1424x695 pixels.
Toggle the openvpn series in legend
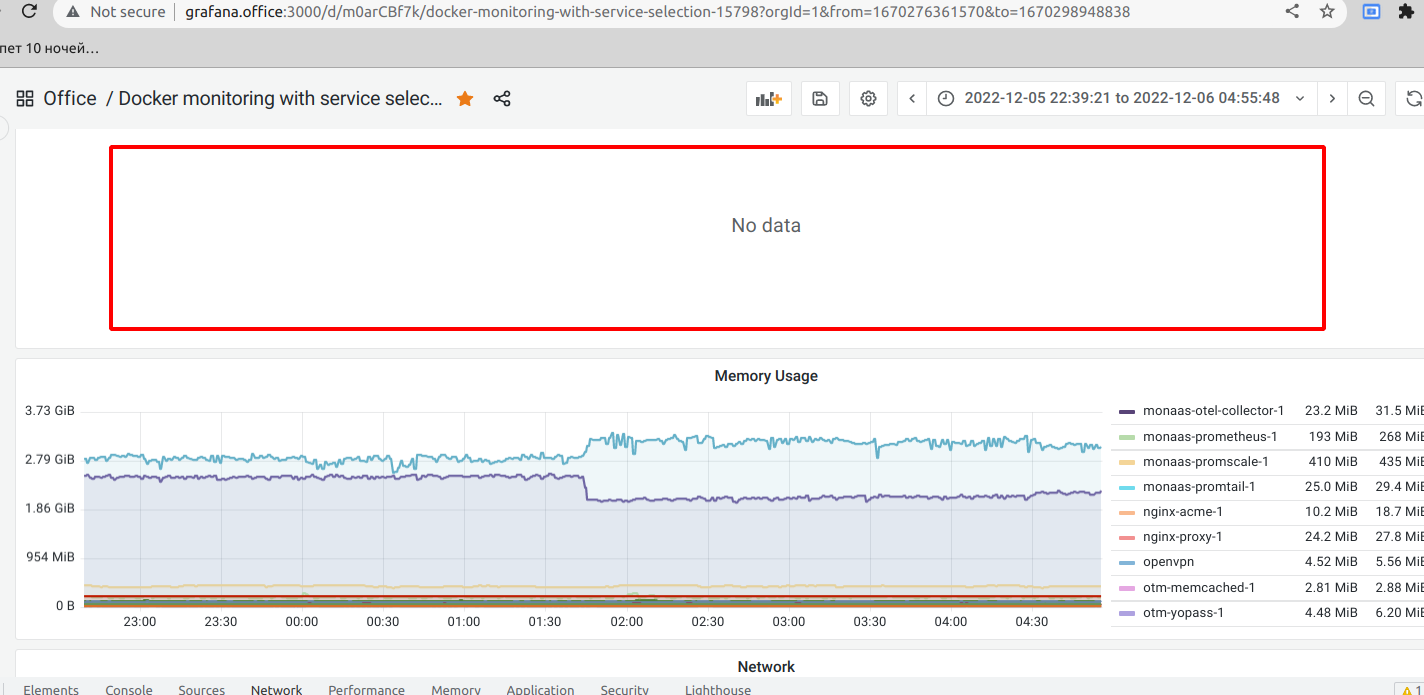(x=1170, y=562)
